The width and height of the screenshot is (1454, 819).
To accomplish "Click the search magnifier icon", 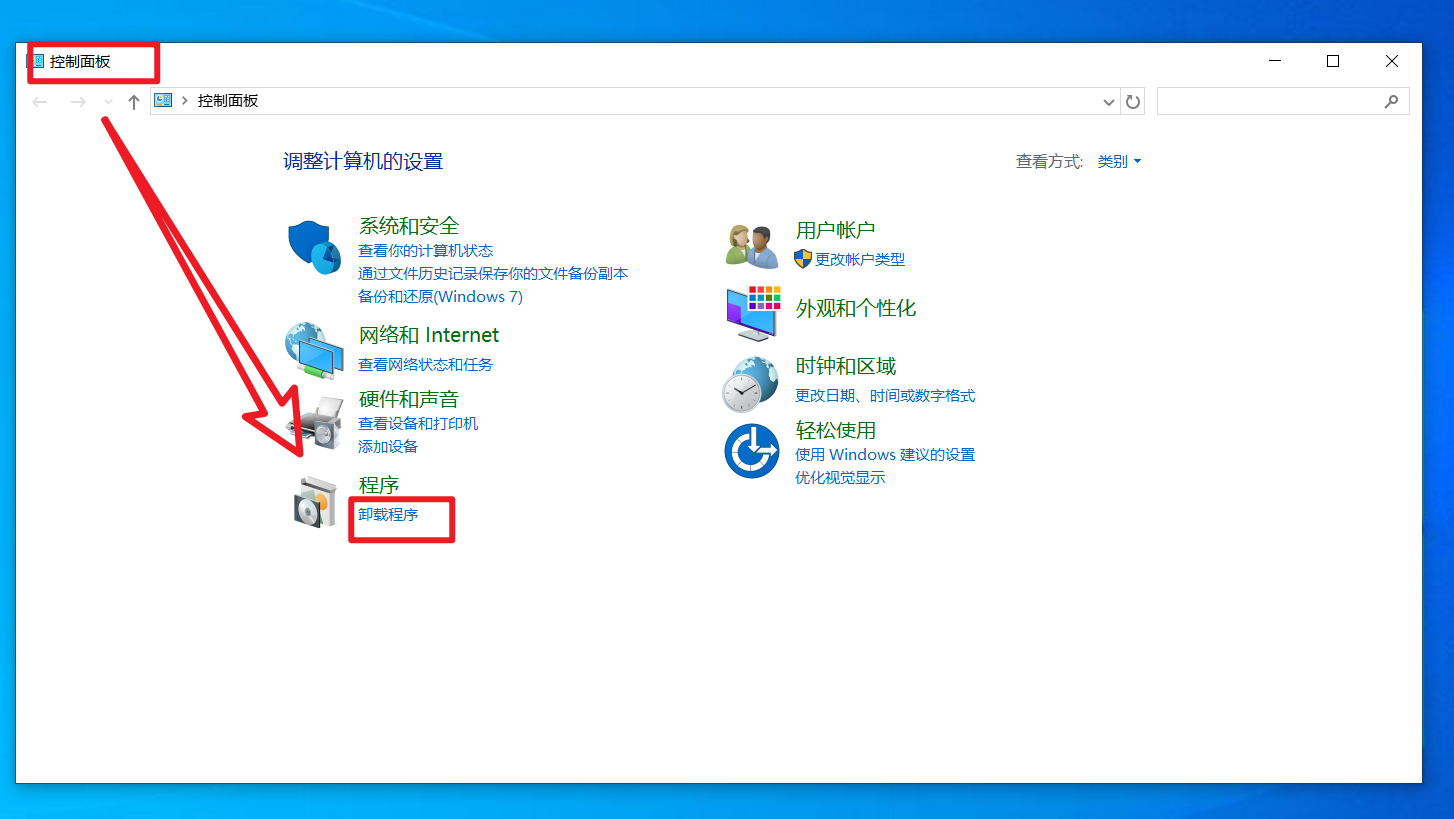I will pyautogui.click(x=1391, y=101).
